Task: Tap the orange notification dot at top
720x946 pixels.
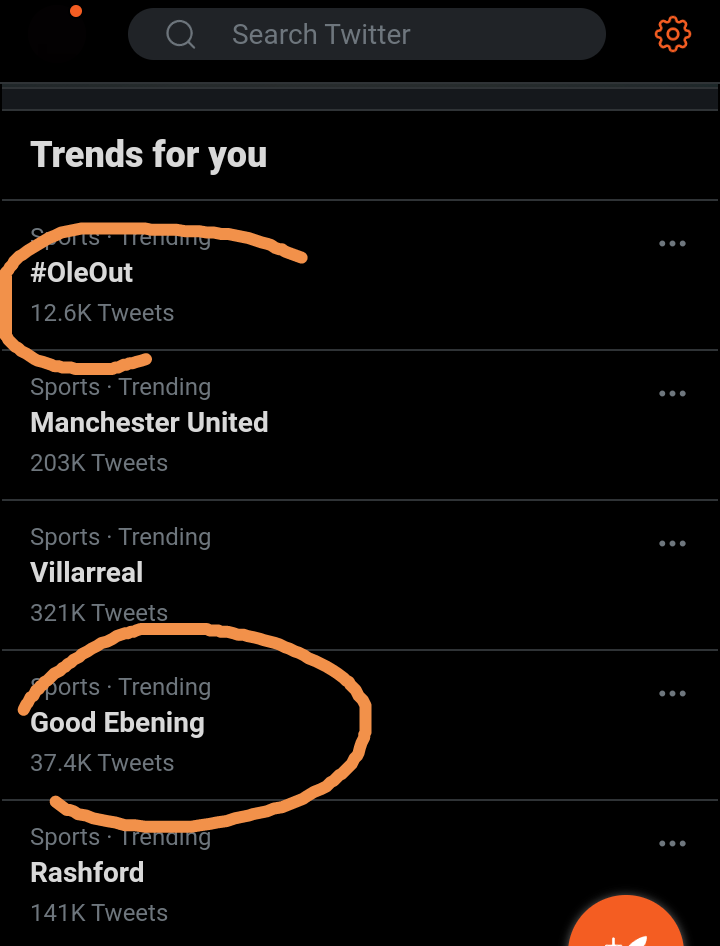Action: point(76,11)
